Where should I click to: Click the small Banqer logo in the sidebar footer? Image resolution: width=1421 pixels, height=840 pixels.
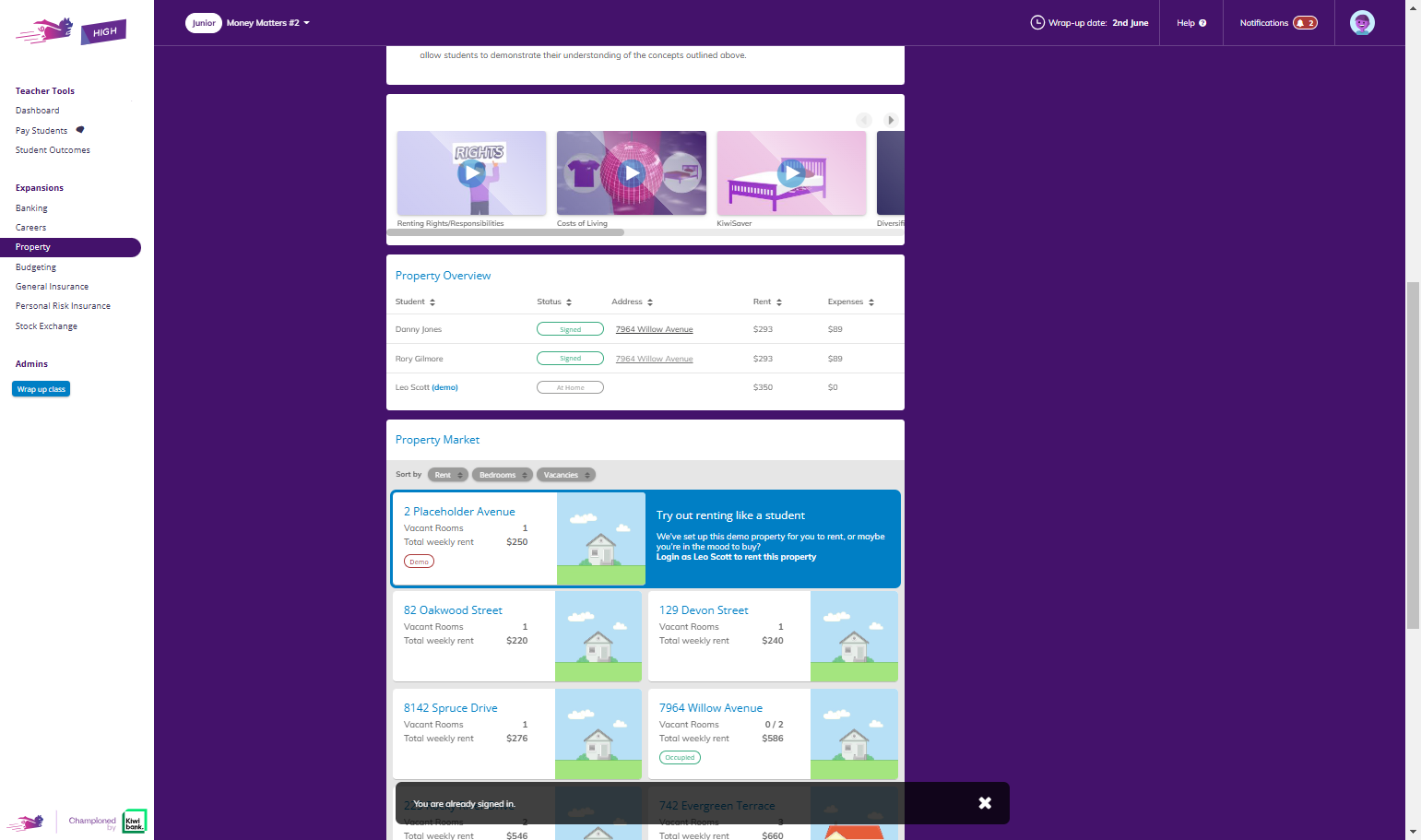pos(26,822)
